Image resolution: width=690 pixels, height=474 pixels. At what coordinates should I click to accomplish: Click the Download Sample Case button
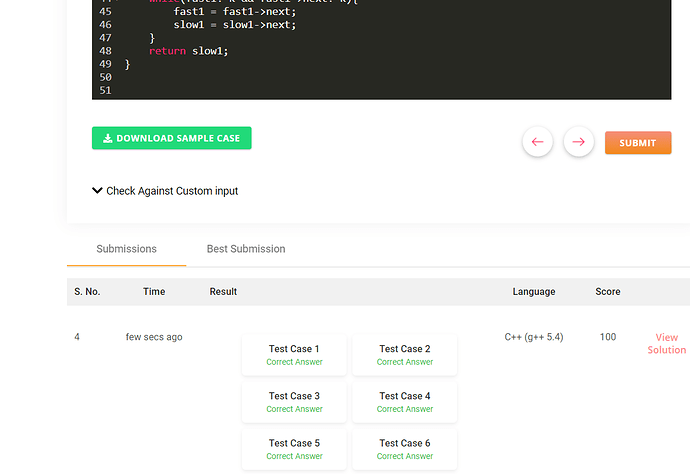click(x=172, y=138)
